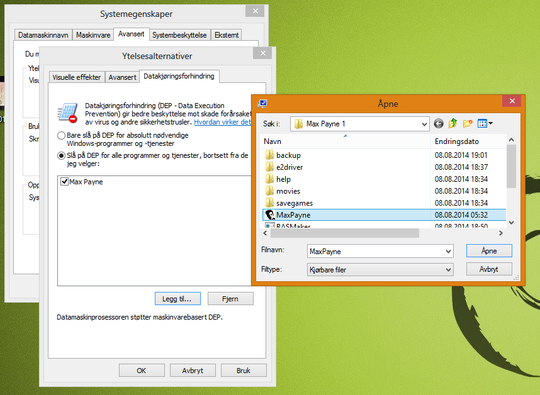Uncheck the Max Payne checkbox in DEP list
Screen dimensions: 540x395
pos(64,181)
